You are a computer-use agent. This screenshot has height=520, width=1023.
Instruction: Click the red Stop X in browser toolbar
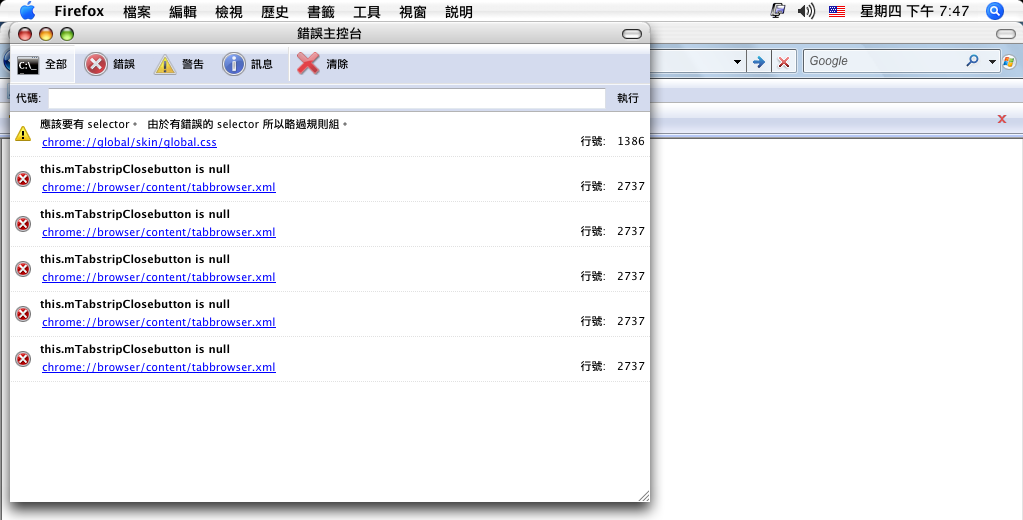point(784,62)
